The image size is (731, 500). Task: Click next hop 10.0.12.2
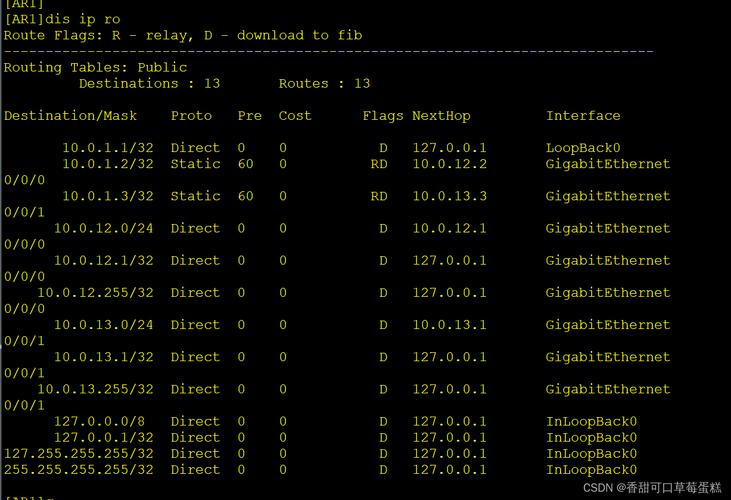(x=449, y=164)
